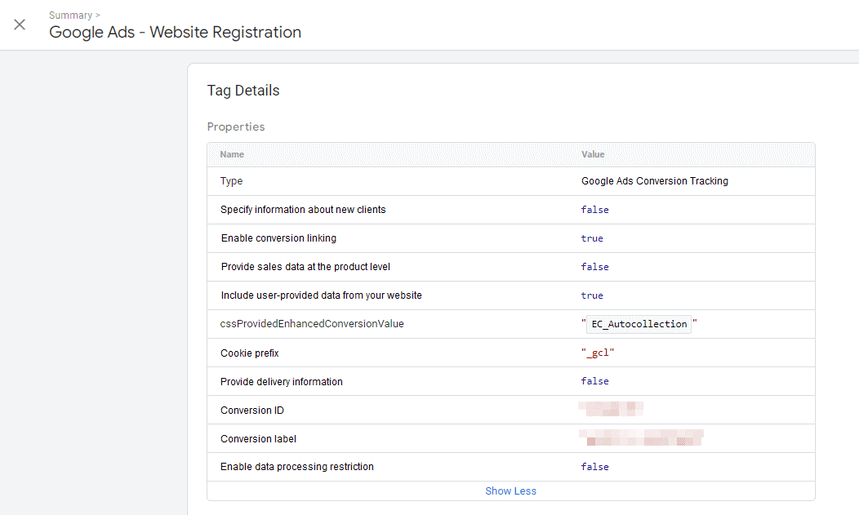This screenshot has height=515, width=859.
Task: Click the Value column header
Action: 593,155
